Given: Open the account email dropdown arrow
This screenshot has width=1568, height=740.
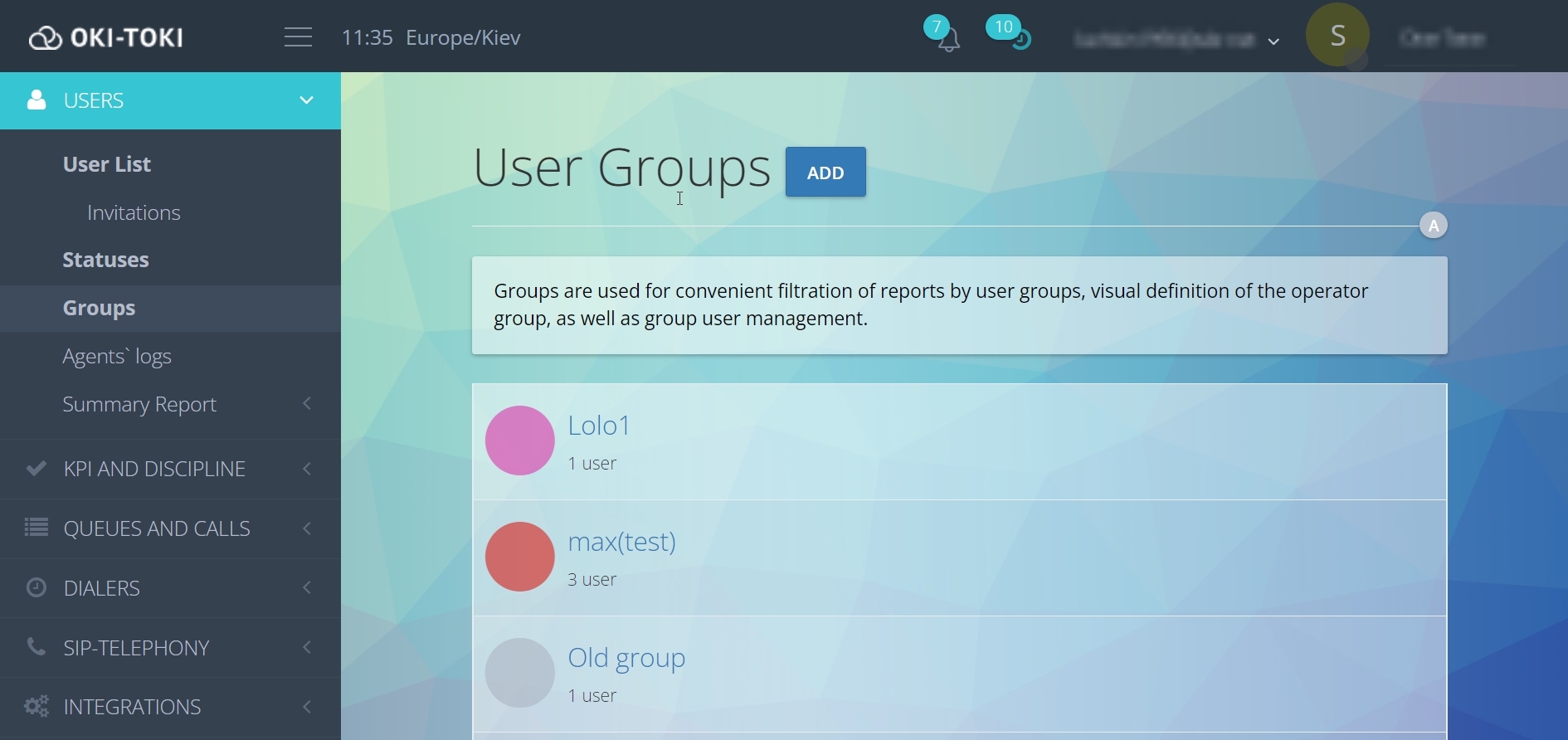Looking at the screenshot, I should pos(1274,41).
